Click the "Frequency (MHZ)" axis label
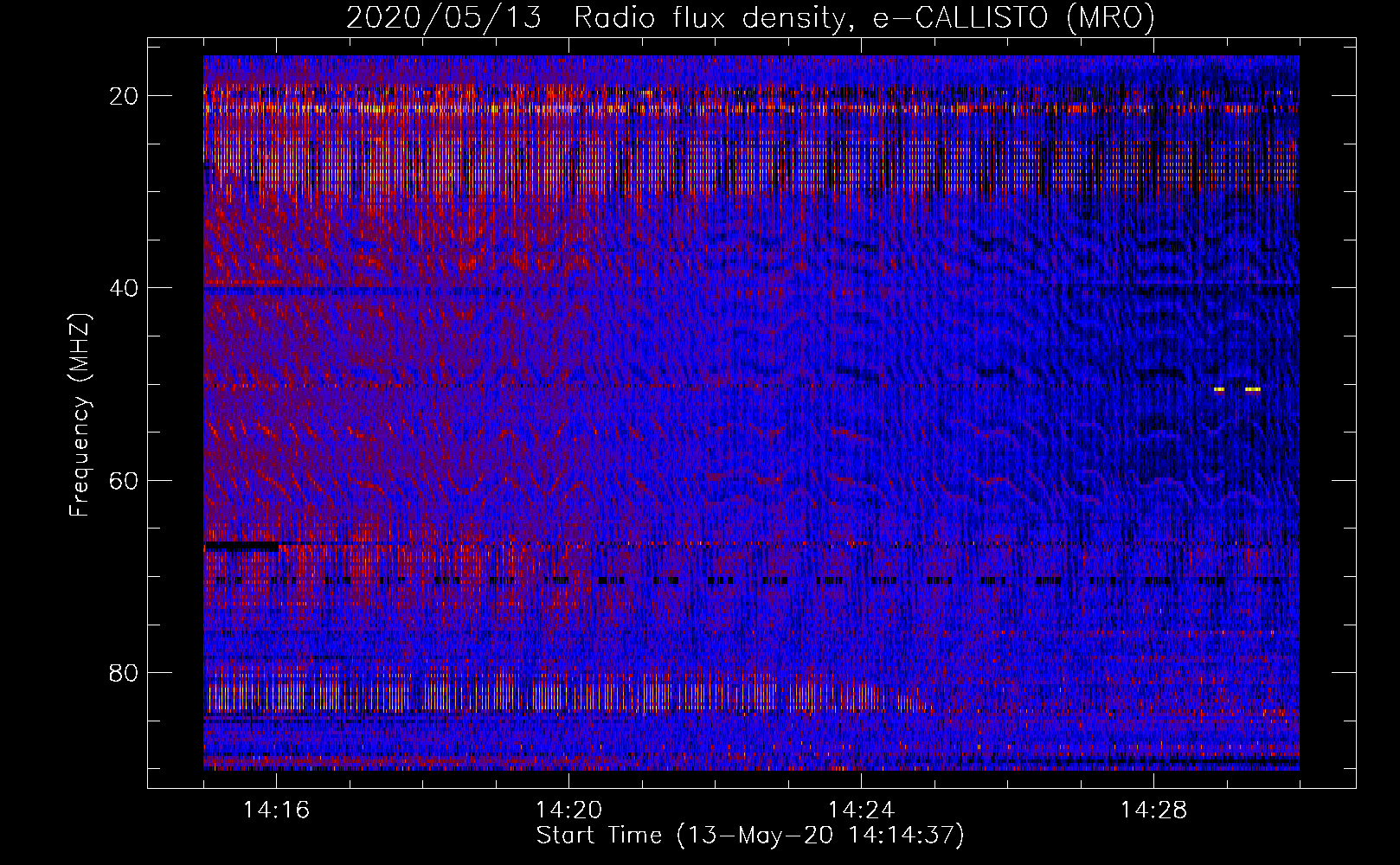The height and width of the screenshot is (865, 1400). pyautogui.click(x=80, y=414)
